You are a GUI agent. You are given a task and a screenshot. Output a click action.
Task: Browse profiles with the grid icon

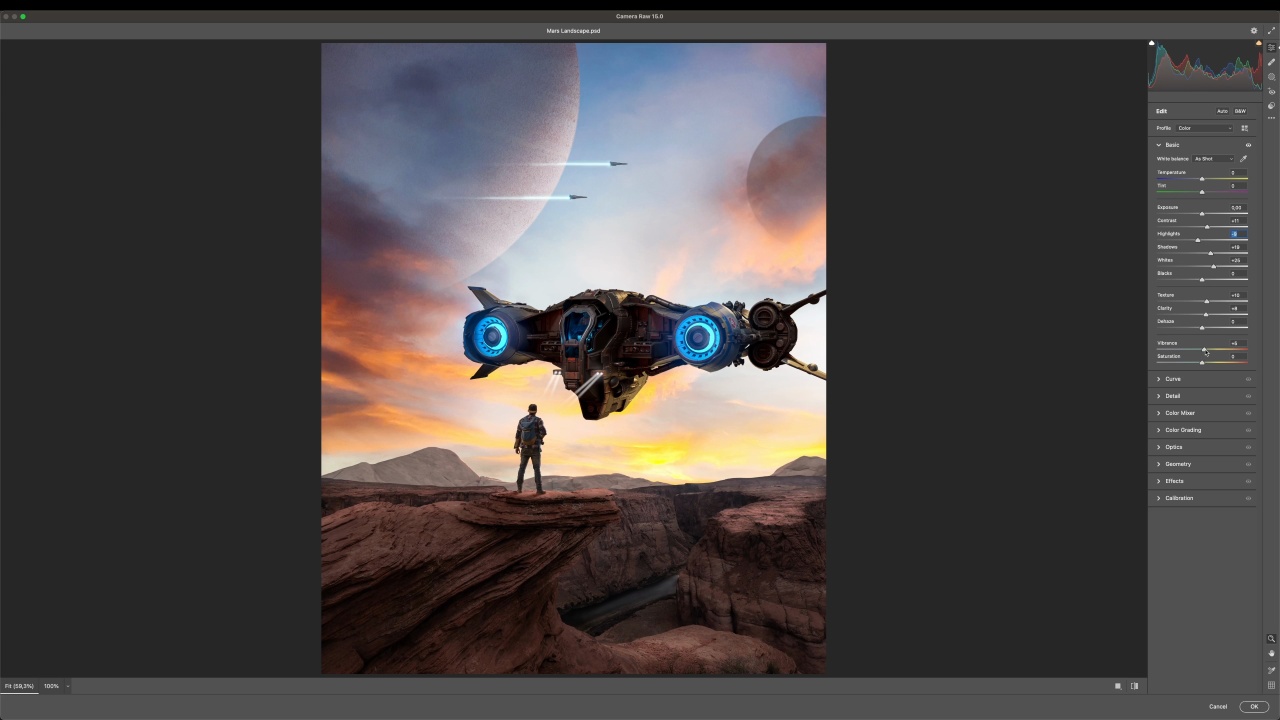[x=1244, y=128]
